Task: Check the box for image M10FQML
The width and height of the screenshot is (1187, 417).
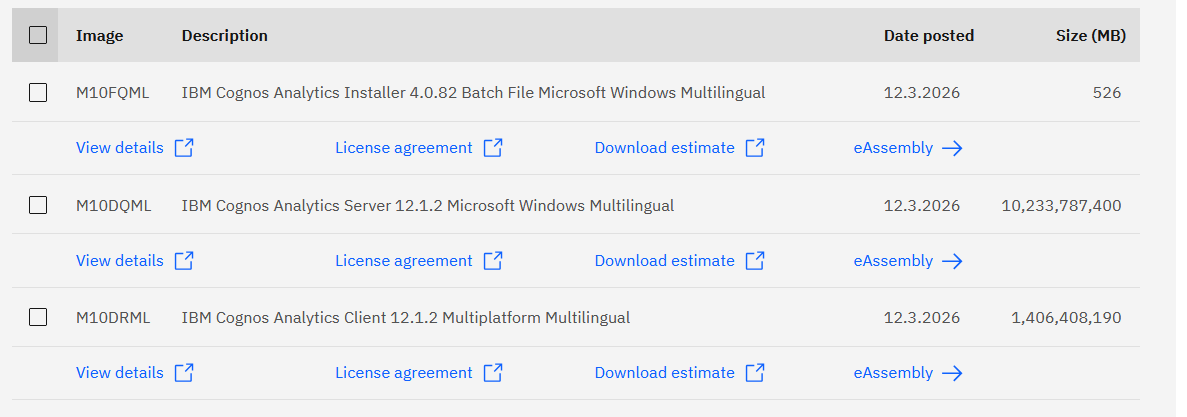Action: click(x=38, y=93)
